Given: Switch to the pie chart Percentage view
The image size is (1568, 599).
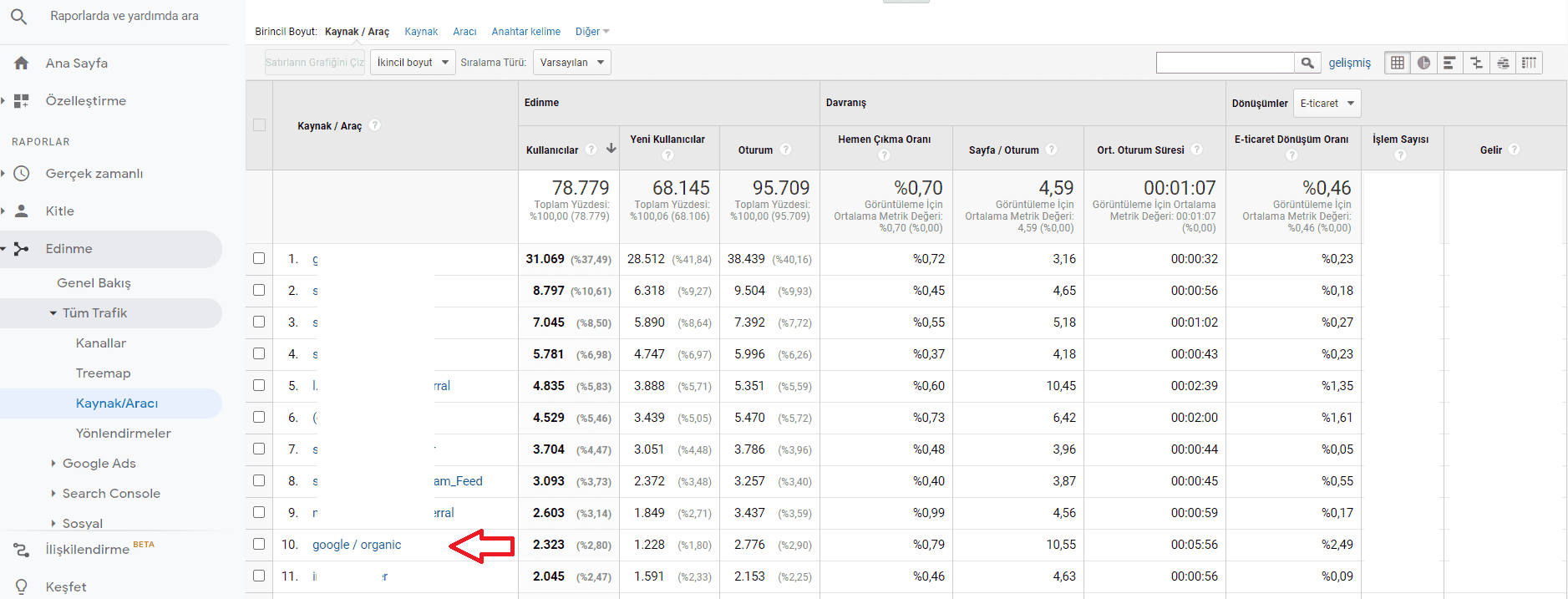Looking at the screenshot, I should tap(1423, 63).
